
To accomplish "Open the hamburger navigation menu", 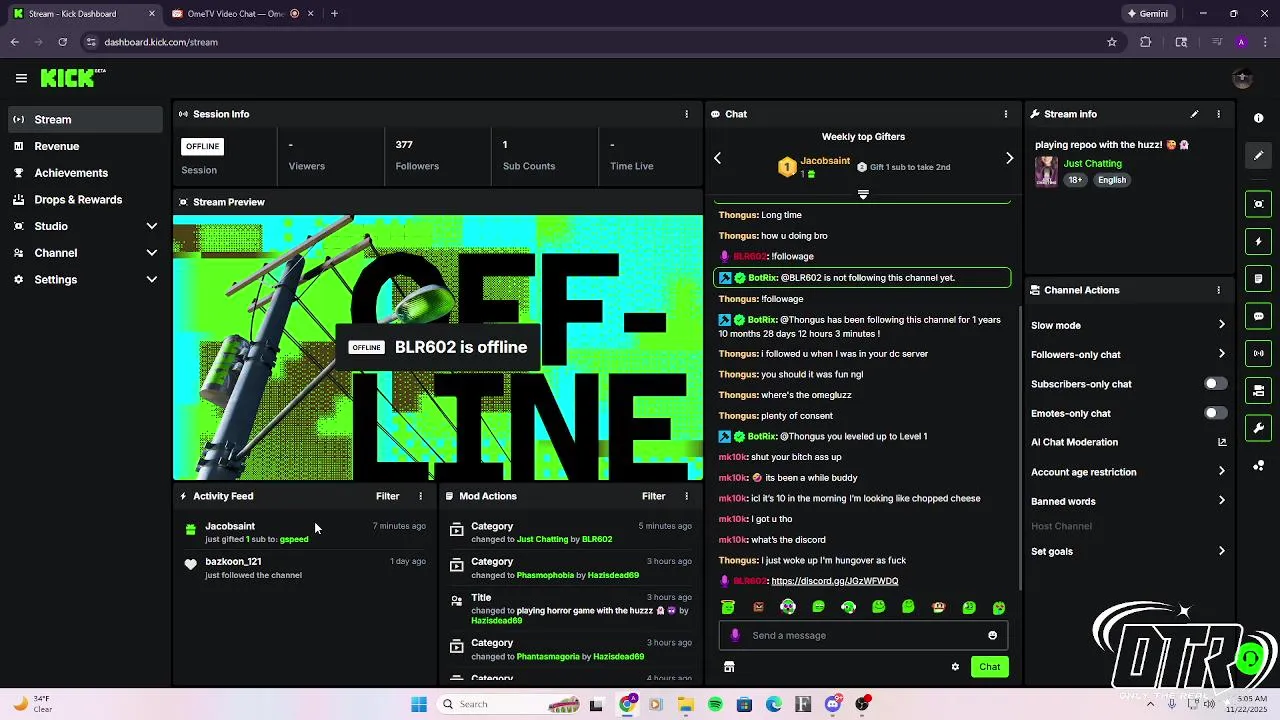I will [x=21, y=78].
